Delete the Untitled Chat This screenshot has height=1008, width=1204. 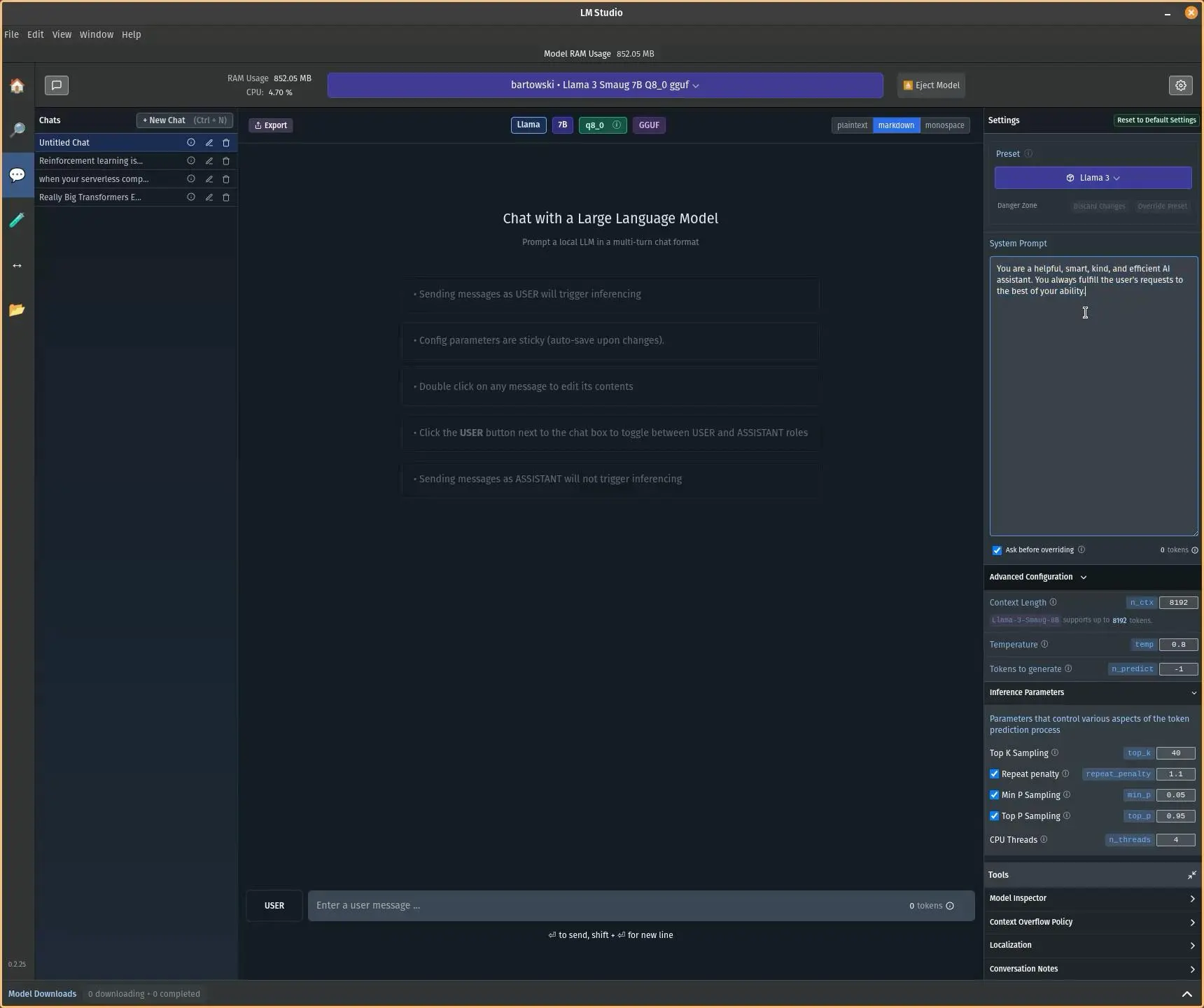(226, 143)
